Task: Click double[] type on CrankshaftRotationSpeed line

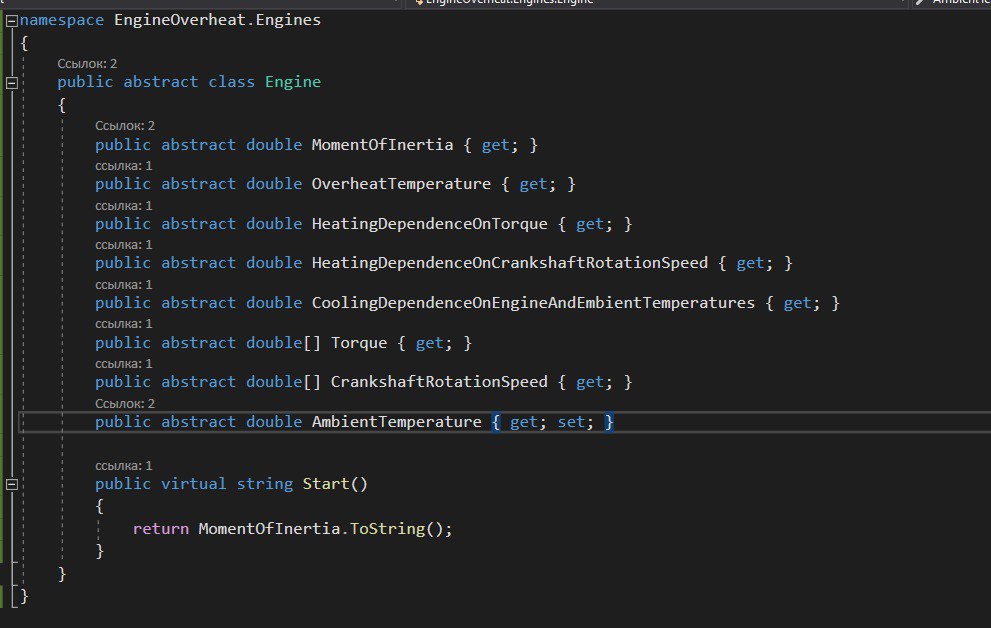Action: pyautogui.click(x=283, y=382)
